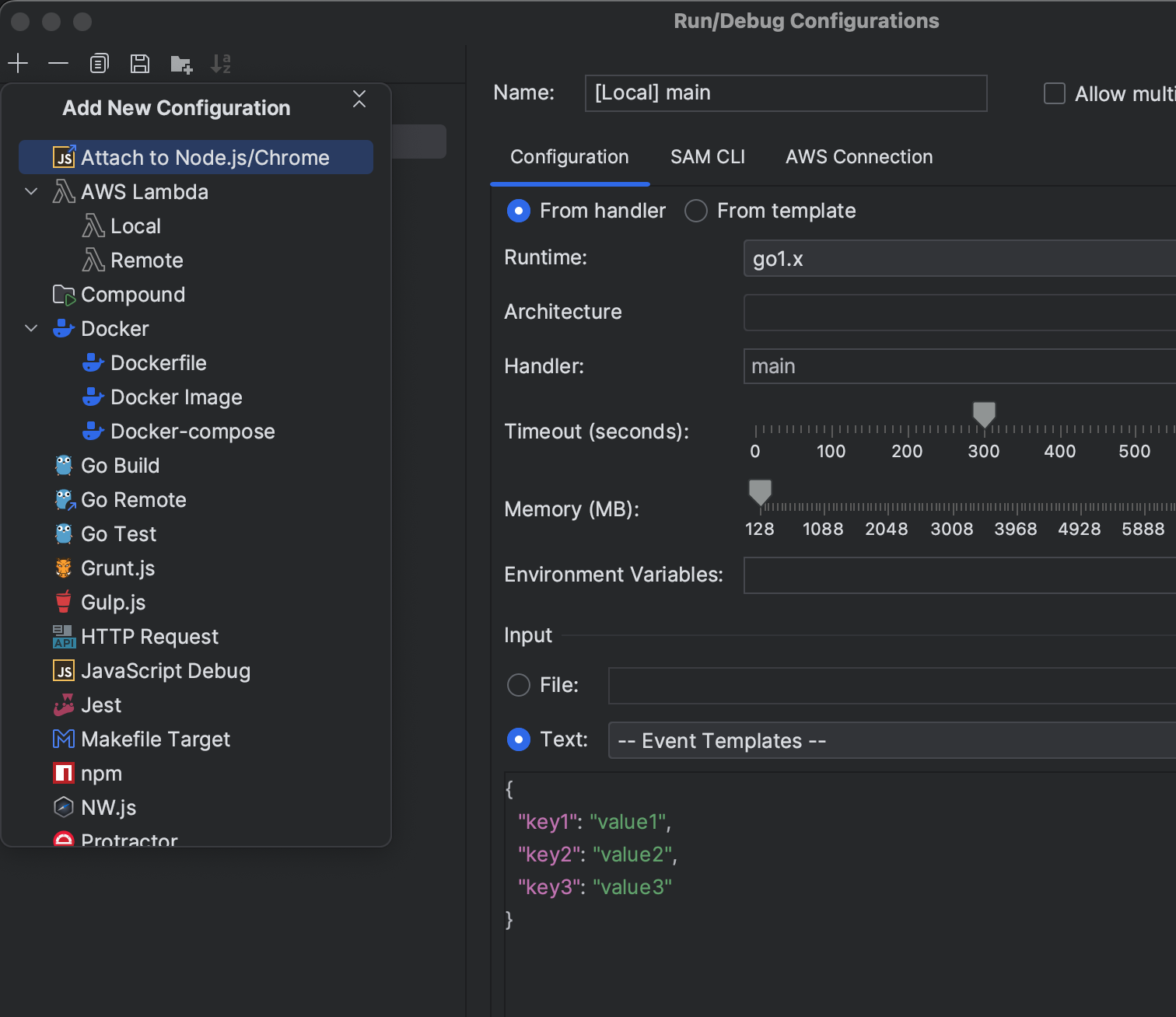
Task: Select the Docker-compose configuration type
Action: click(178, 431)
